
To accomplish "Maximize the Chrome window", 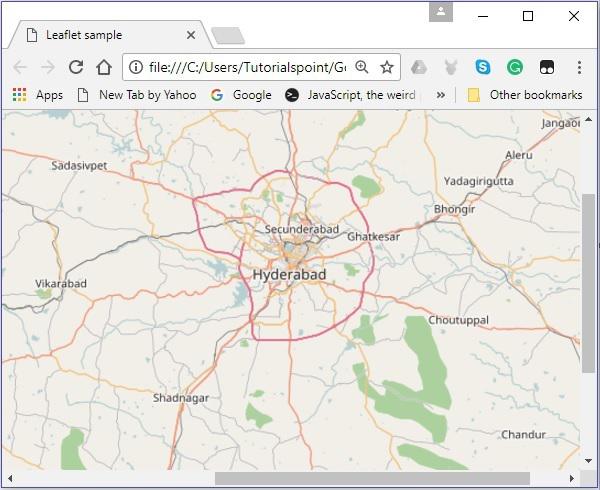I will [x=528, y=16].
